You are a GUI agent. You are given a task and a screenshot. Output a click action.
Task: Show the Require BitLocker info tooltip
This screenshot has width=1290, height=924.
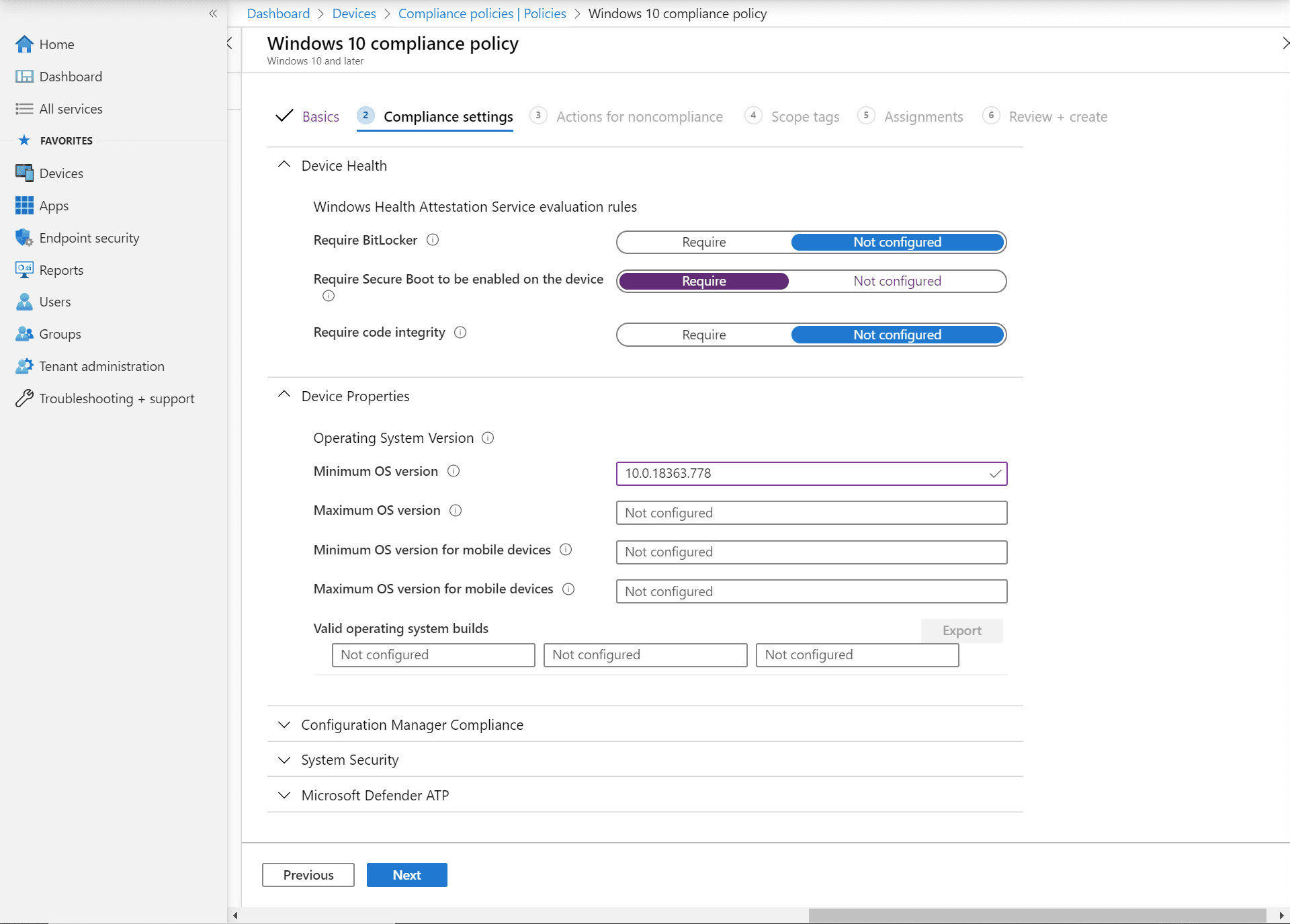click(433, 240)
